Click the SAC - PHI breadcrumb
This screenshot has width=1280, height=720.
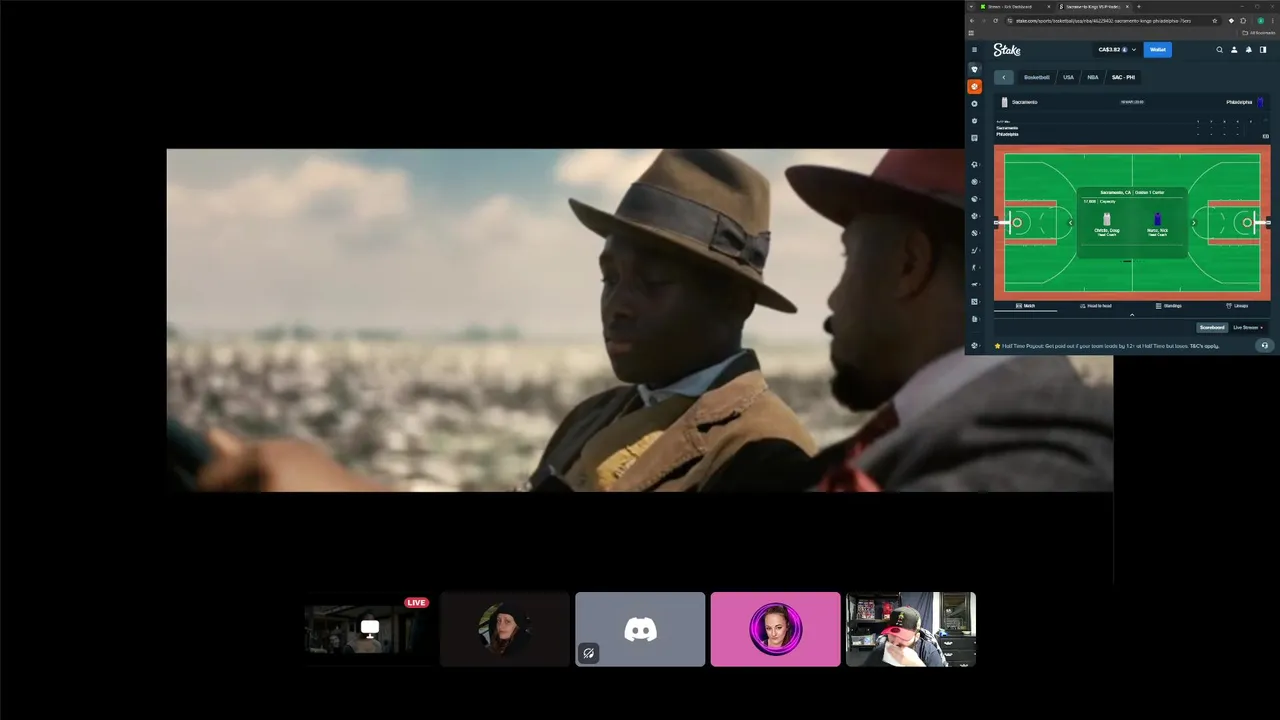pos(1123,77)
